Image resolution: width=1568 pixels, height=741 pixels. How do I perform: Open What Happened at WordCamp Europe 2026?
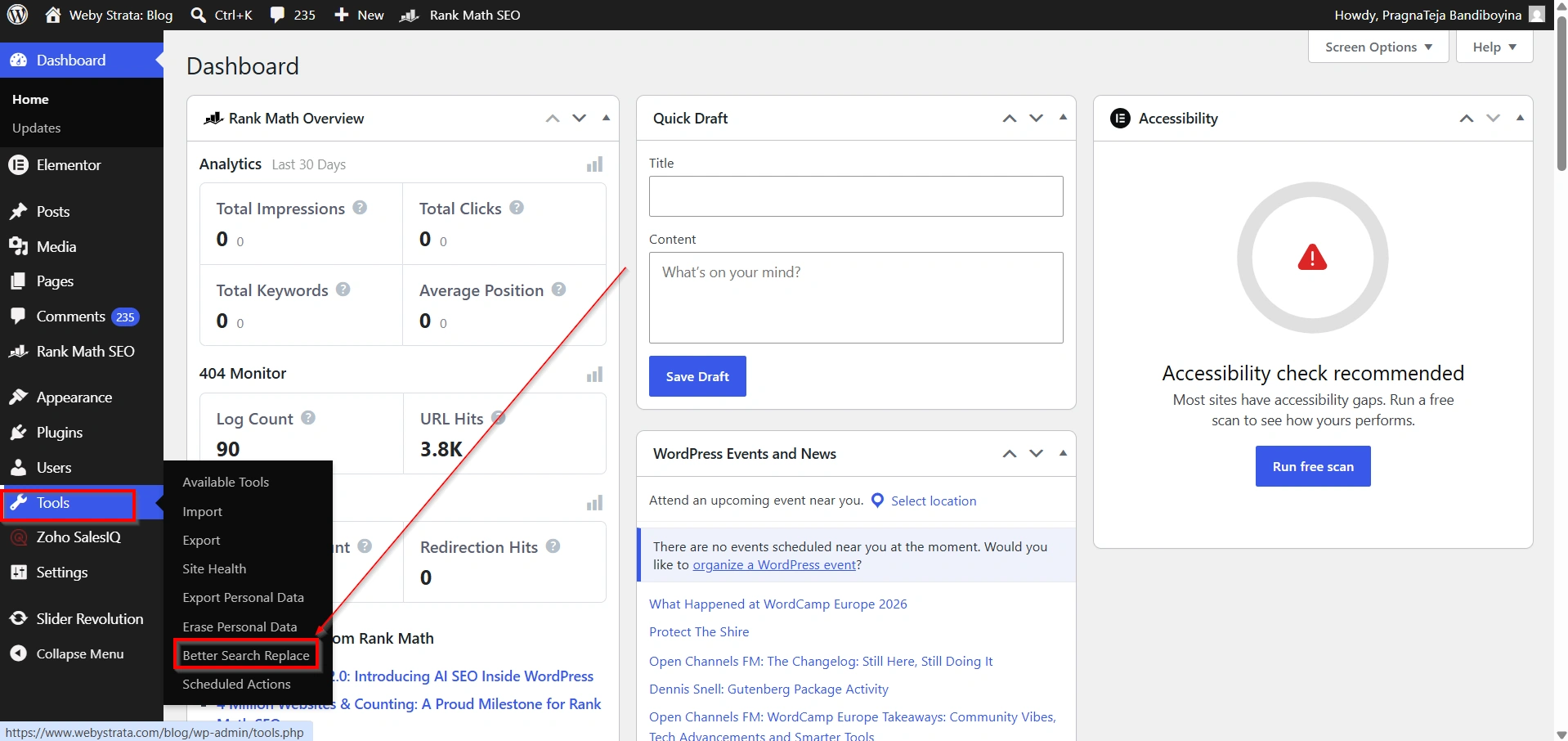[x=778, y=604]
